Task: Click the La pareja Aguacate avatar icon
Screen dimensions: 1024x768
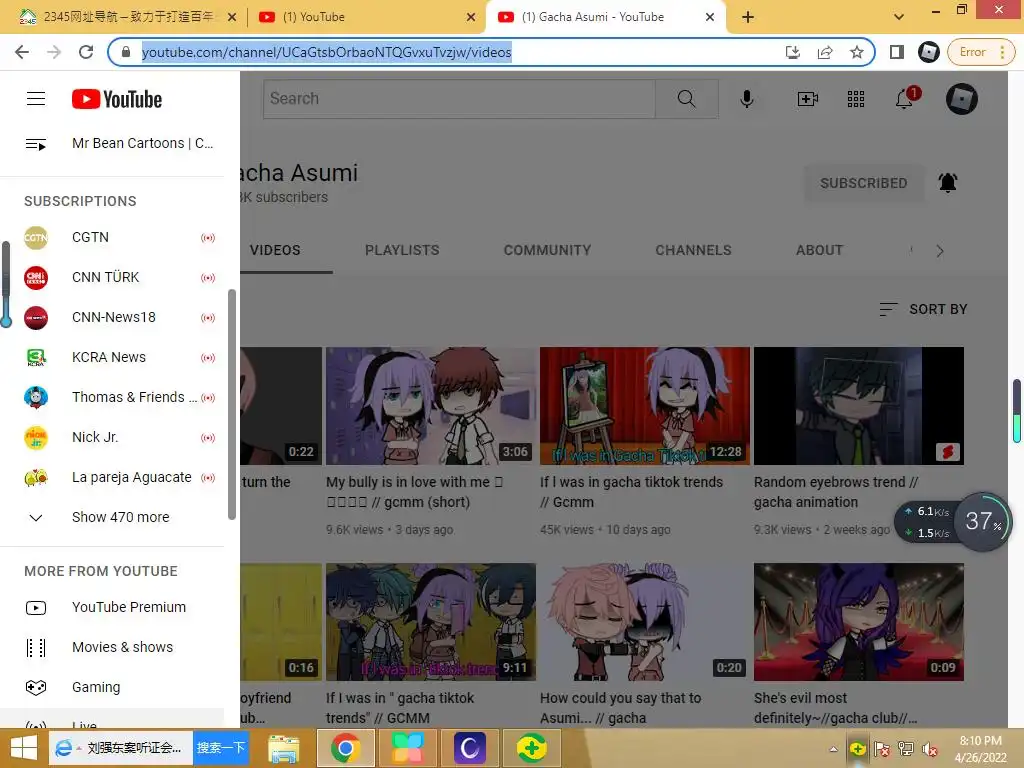Action: pyautogui.click(x=36, y=477)
